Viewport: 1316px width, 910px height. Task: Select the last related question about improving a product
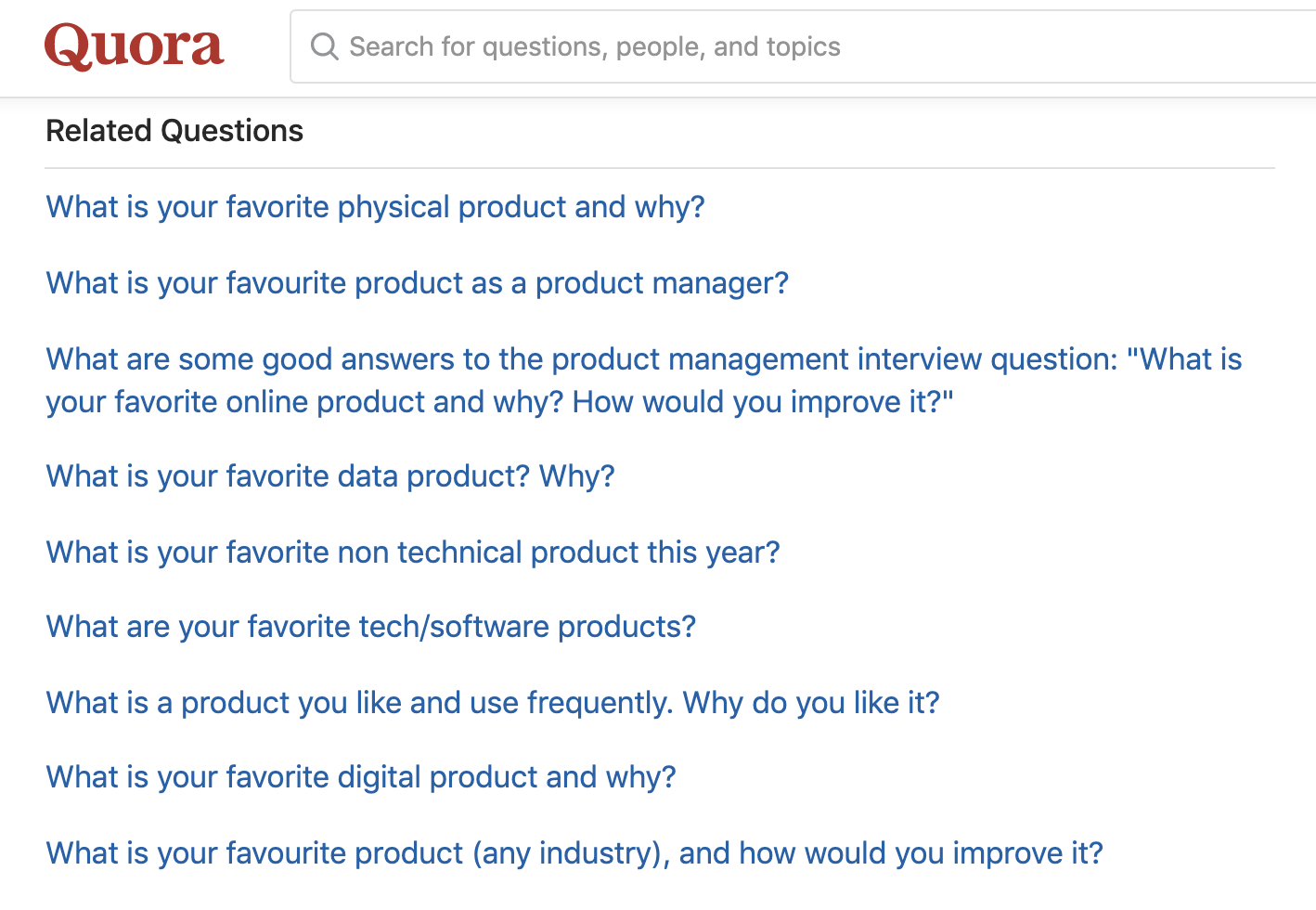pos(574,852)
